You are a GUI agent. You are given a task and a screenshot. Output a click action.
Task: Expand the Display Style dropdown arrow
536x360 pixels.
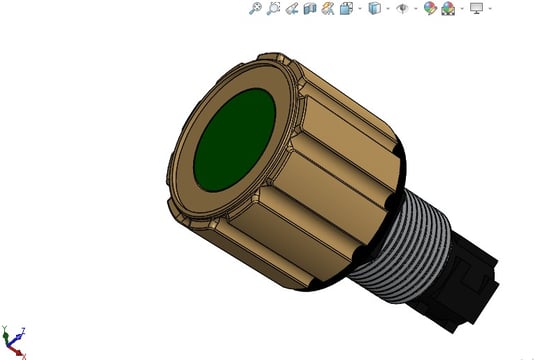(x=388, y=9)
